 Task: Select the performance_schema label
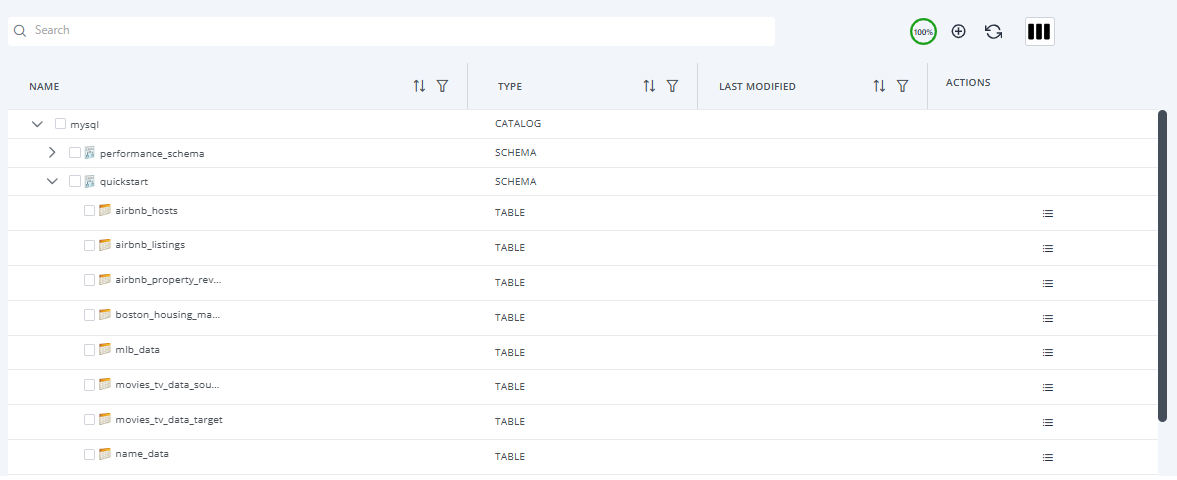[x=152, y=153]
